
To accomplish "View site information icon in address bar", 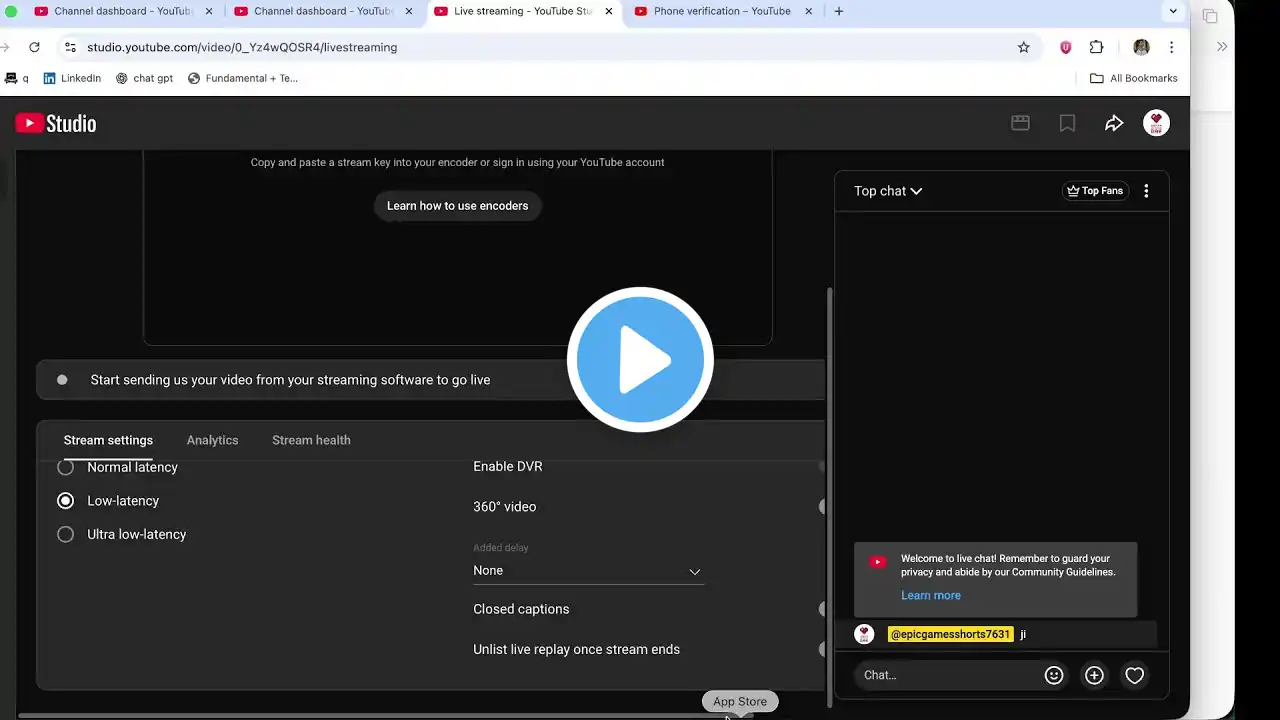I will (x=69, y=47).
